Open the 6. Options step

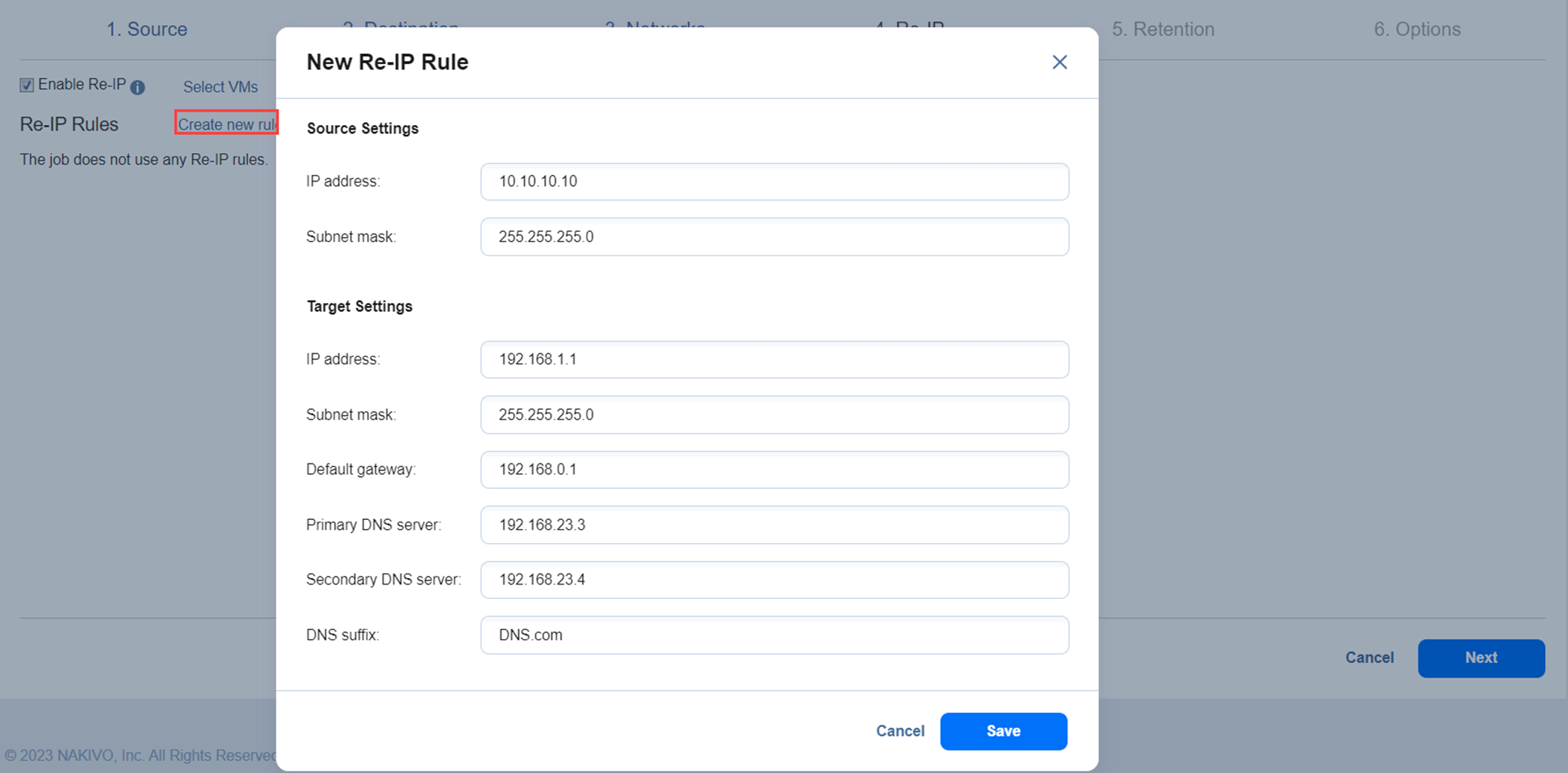pyautogui.click(x=1416, y=29)
